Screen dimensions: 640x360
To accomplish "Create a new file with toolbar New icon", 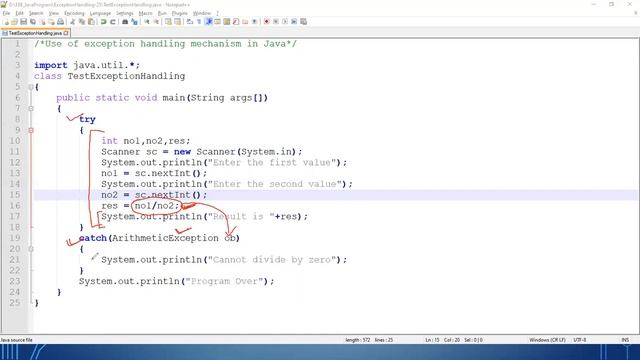I will (6, 22).
